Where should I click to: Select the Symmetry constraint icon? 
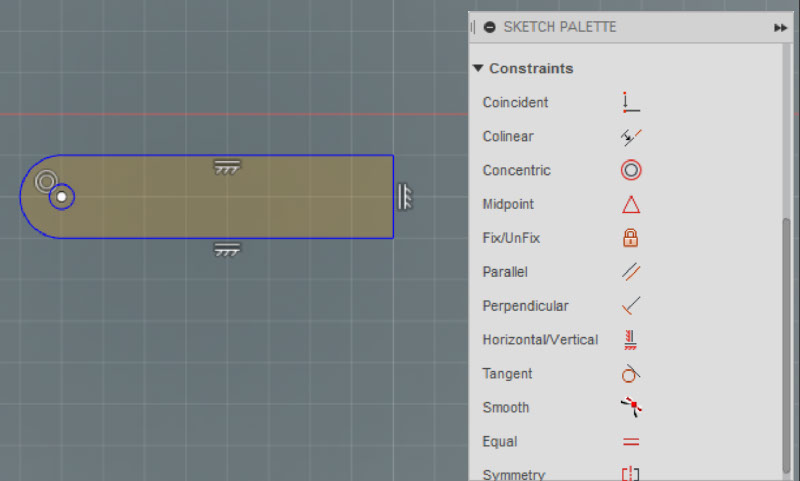coord(631,474)
